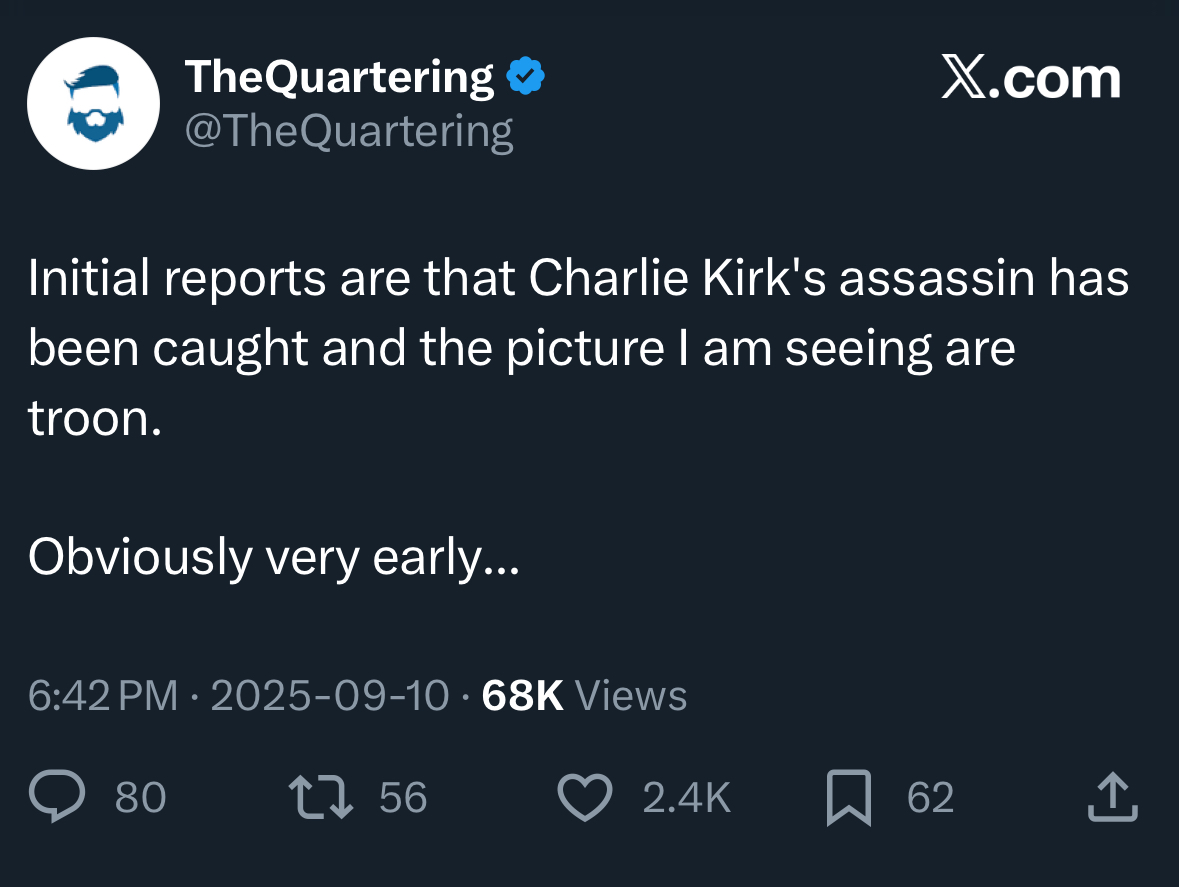This screenshot has height=887, width=1179.
Task: Click the 80 replies count
Action: point(141,798)
